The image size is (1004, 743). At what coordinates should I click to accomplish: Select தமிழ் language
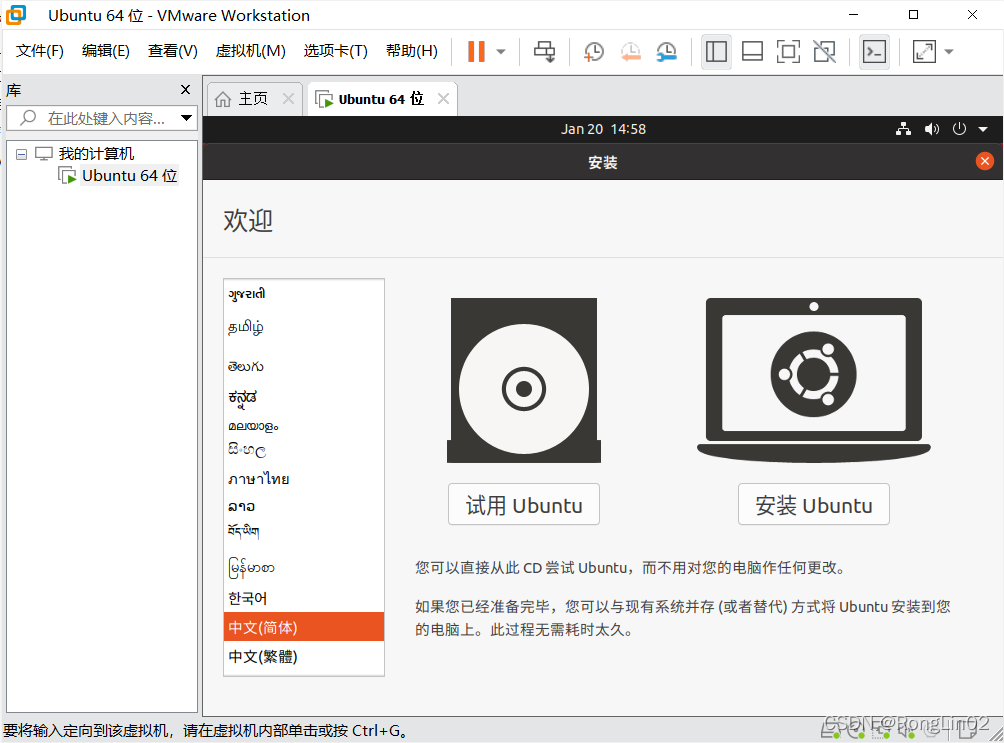click(304, 327)
